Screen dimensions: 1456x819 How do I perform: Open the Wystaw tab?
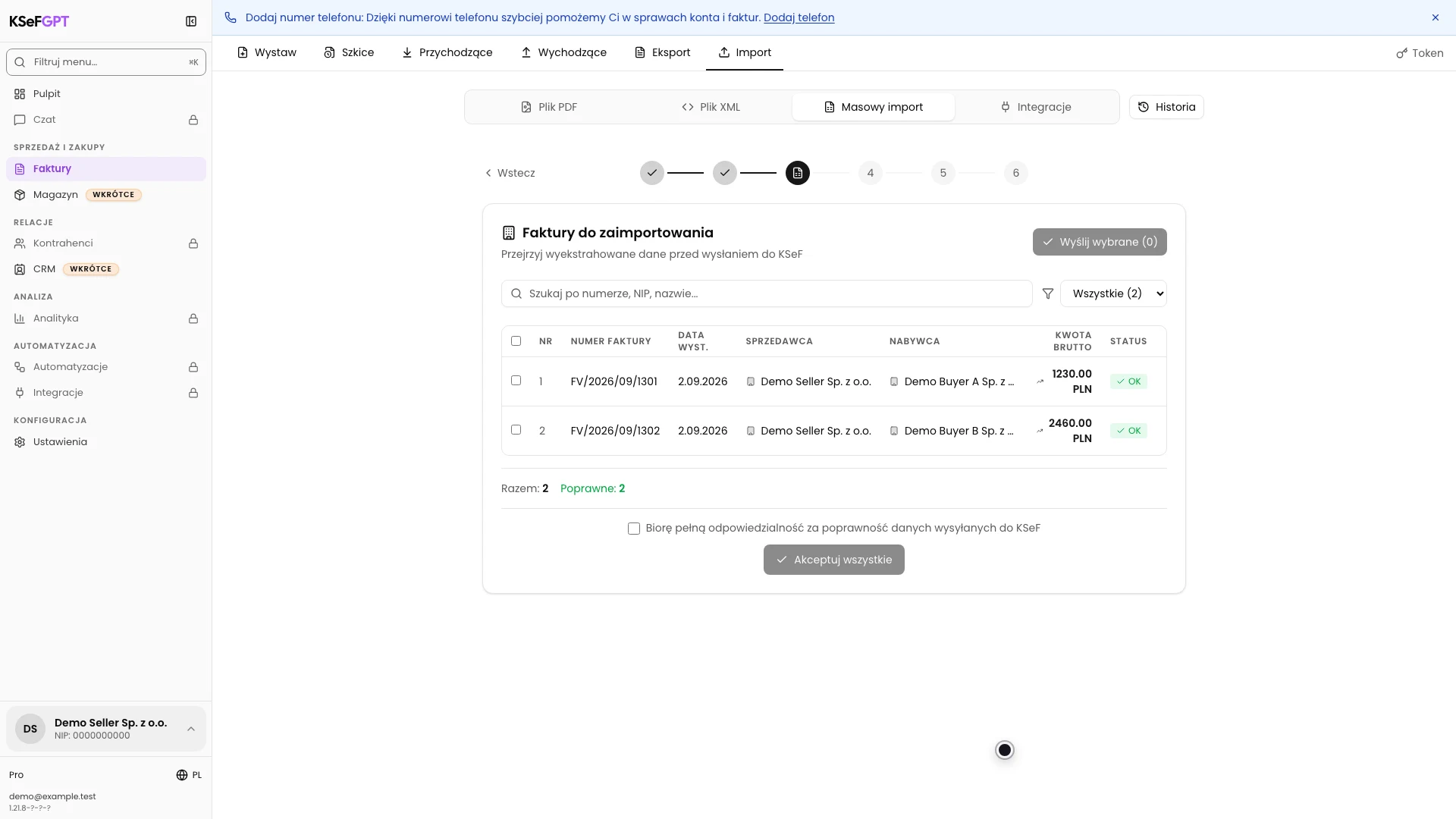[266, 52]
